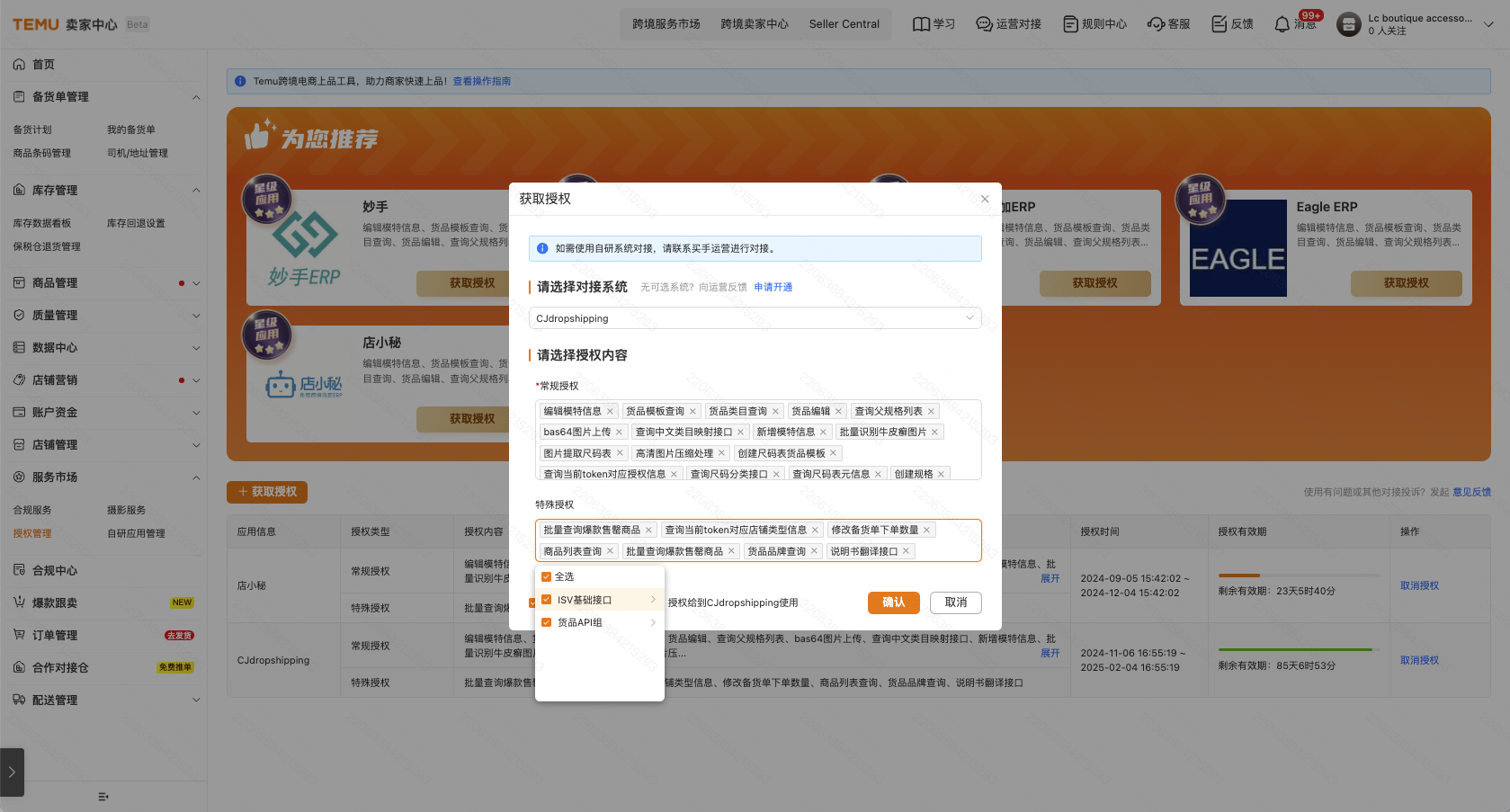Switch to 跨境卖家中心 tab

(755, 24)
